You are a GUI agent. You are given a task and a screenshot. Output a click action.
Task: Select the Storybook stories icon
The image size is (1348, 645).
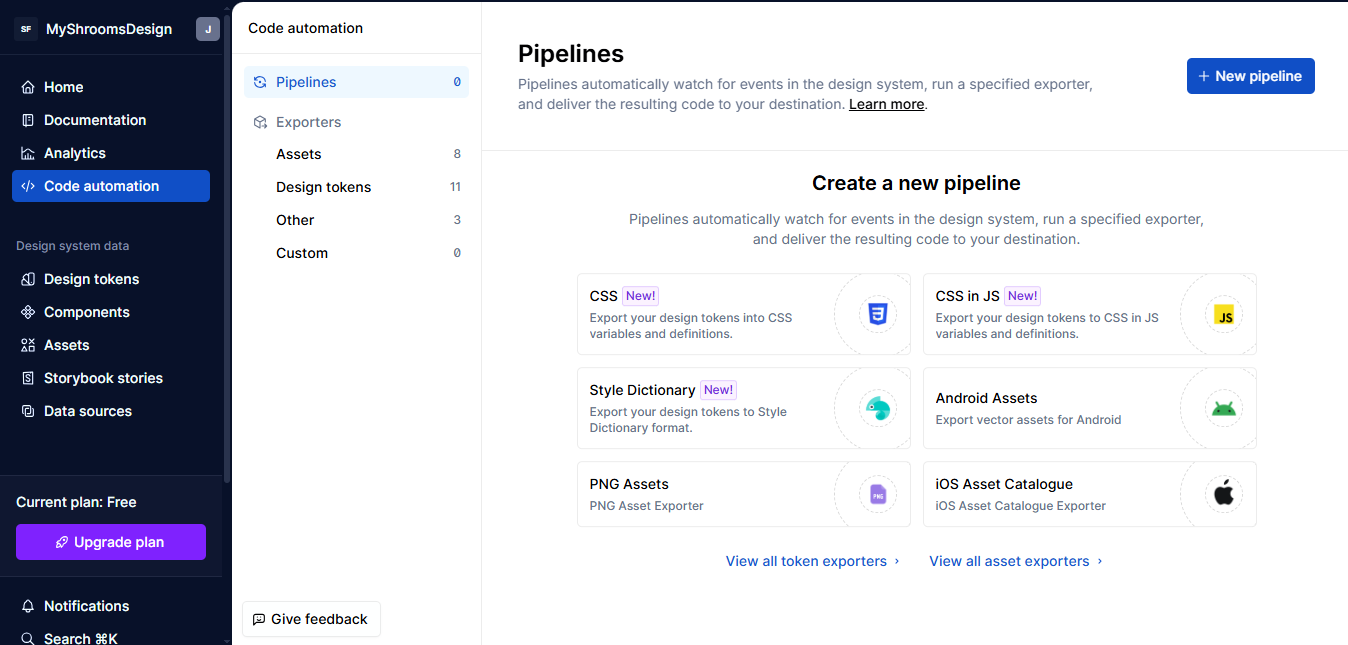coord(28,378)
